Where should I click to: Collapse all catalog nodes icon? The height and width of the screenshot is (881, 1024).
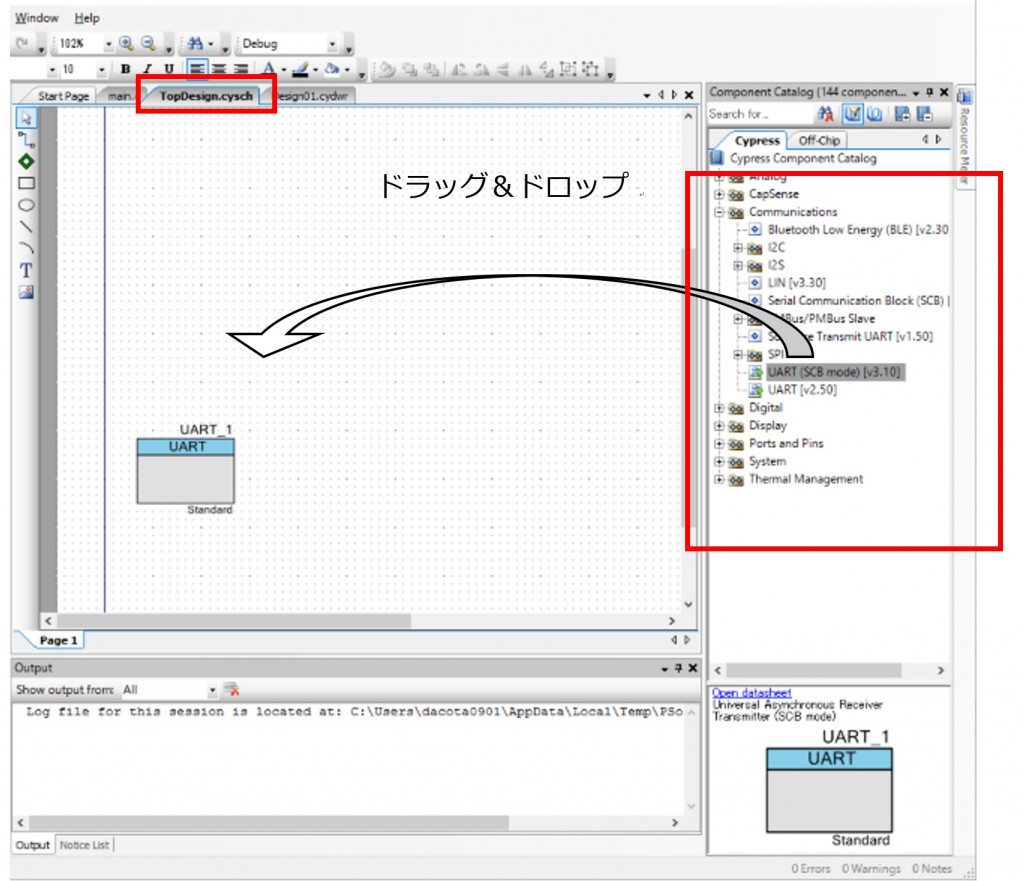coord(925,114)
